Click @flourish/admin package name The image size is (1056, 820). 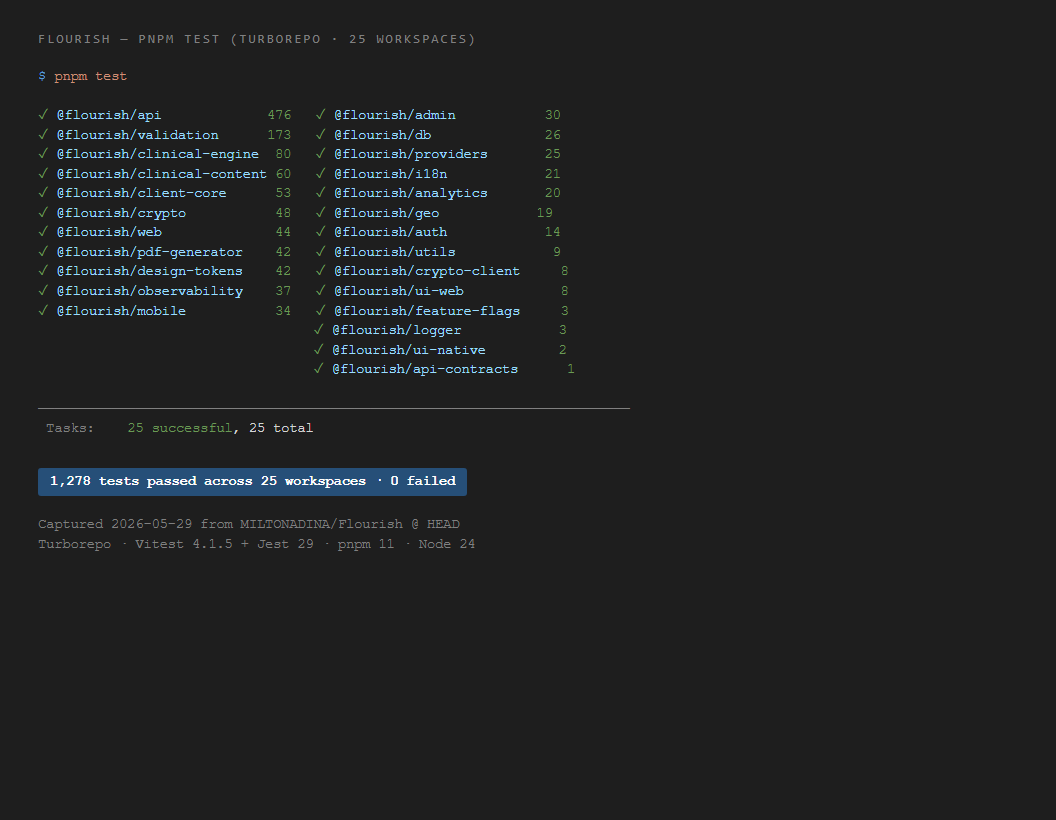tap(395, 115)
